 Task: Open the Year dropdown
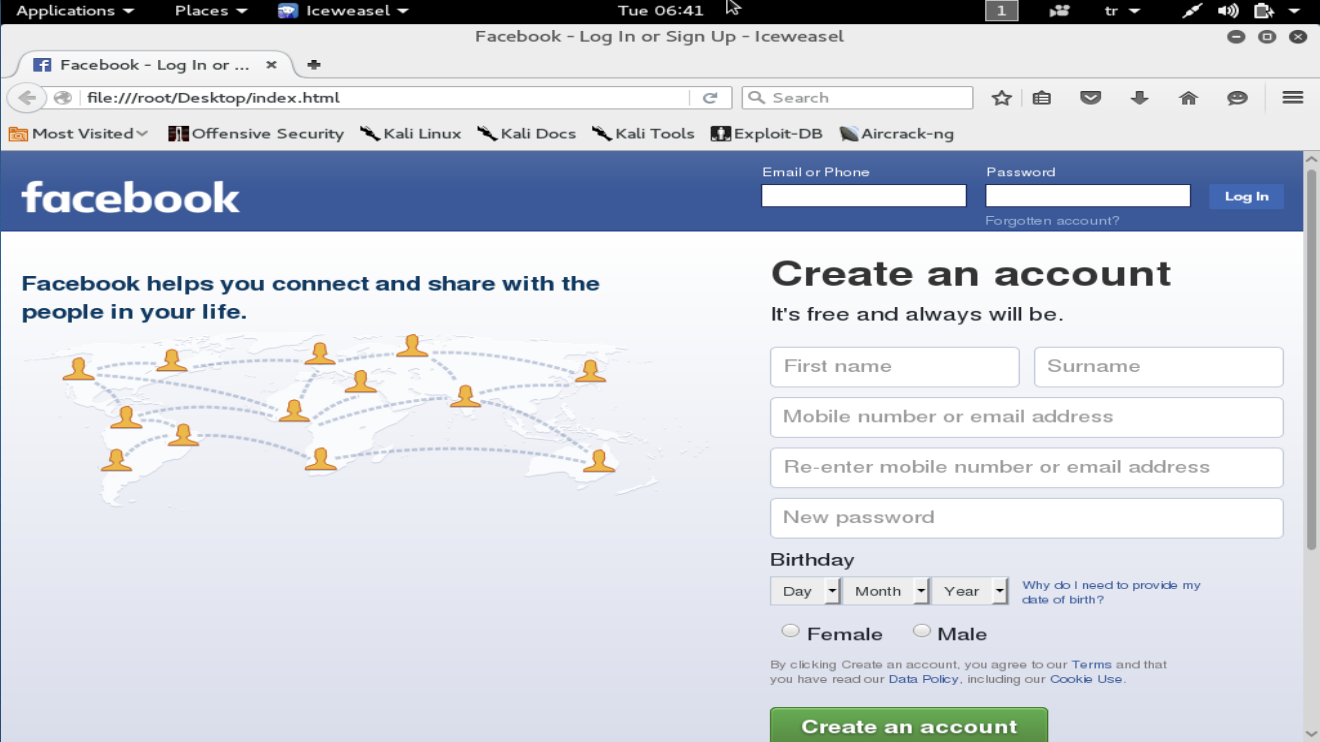[970, 591]
